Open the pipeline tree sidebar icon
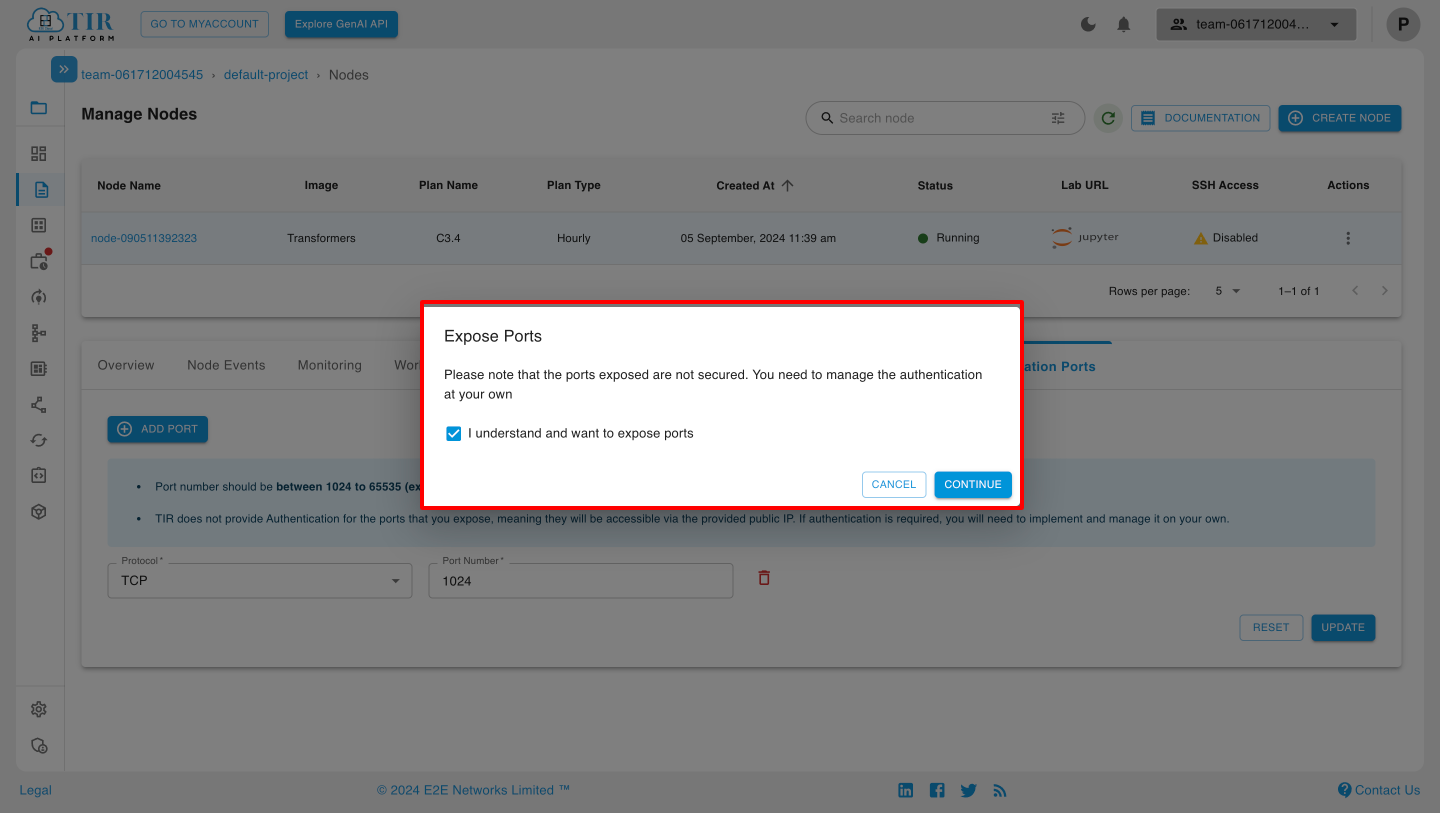This screenshot has width=1440, height=813. click(39, 333)
